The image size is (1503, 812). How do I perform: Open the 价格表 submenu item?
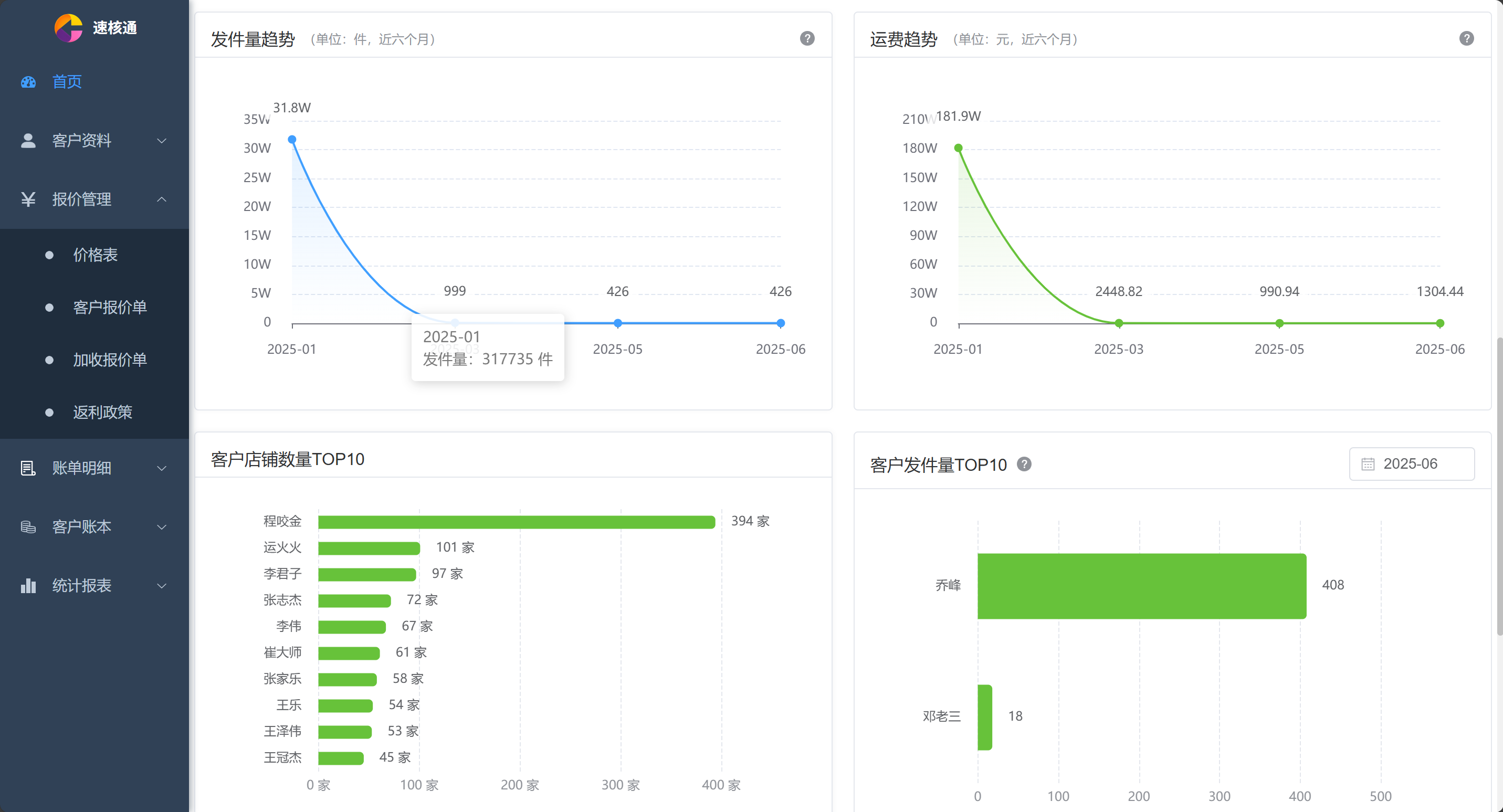pos(95,255)
